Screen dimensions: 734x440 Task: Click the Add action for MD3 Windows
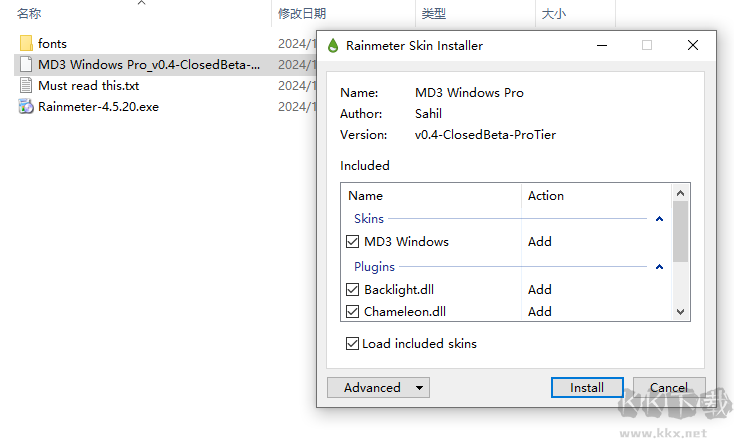point(540,242)
